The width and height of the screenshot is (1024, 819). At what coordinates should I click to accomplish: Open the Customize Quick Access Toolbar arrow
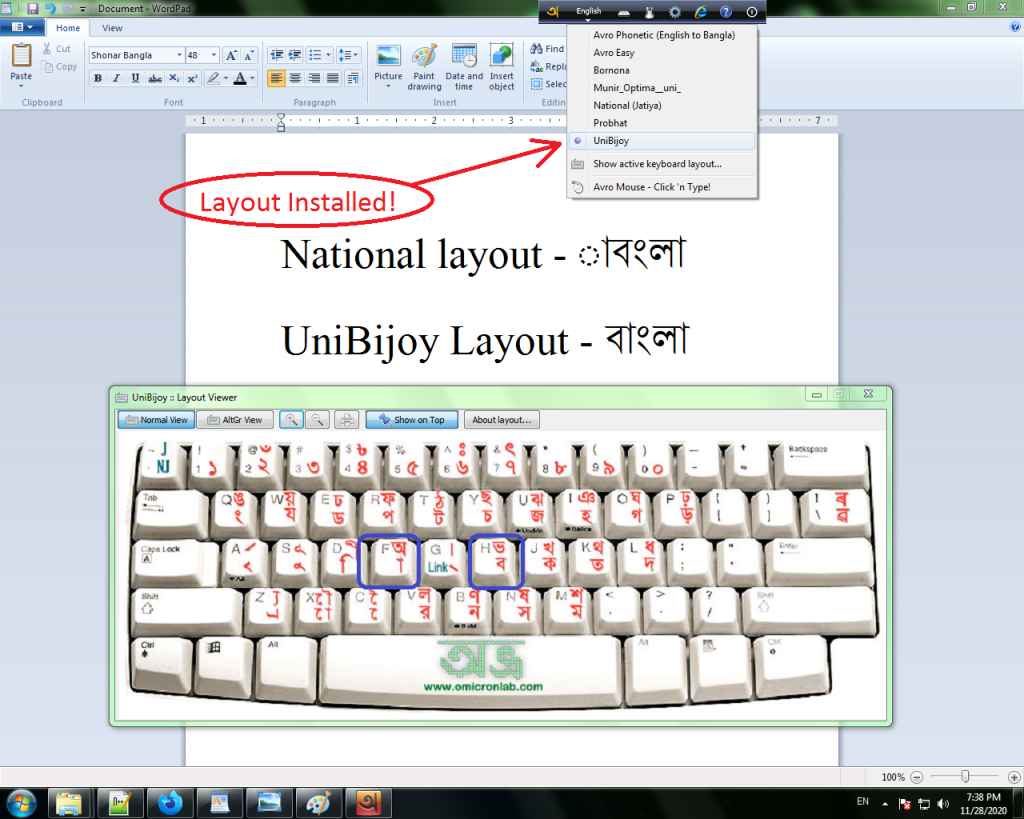tap(83, 9)
